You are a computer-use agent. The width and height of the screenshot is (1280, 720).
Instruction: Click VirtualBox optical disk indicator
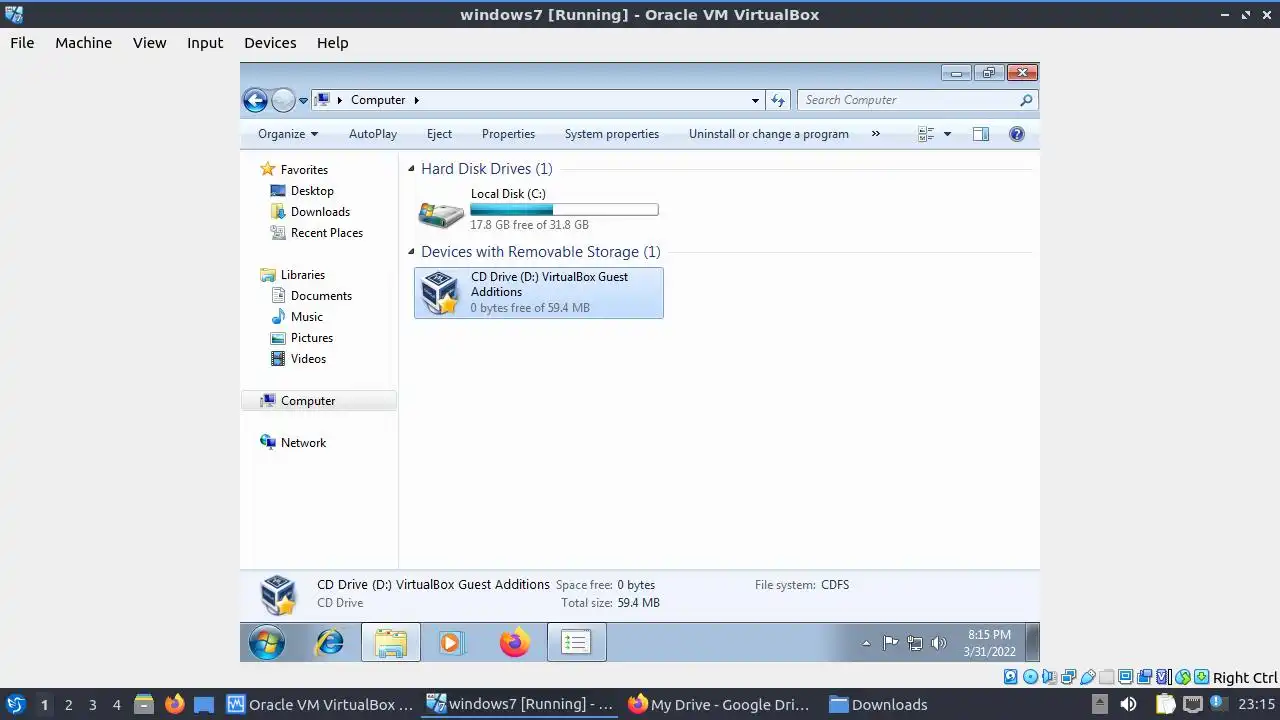pos(1030,677)
